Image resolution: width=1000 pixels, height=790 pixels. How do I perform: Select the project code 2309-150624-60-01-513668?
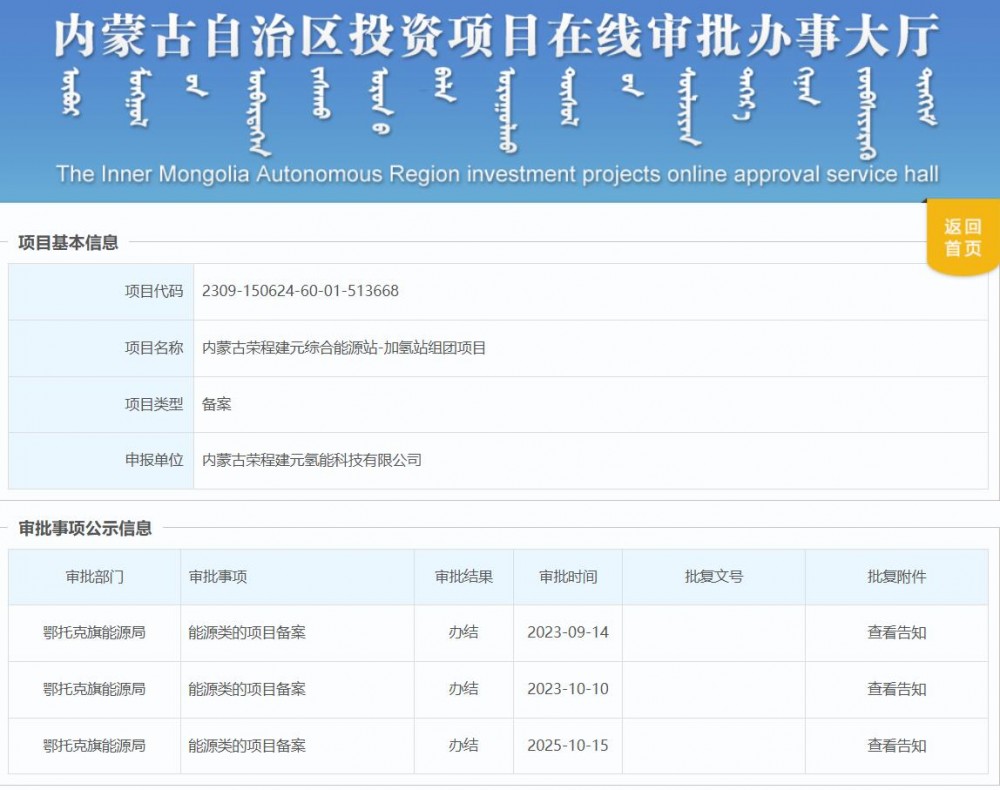298,291
